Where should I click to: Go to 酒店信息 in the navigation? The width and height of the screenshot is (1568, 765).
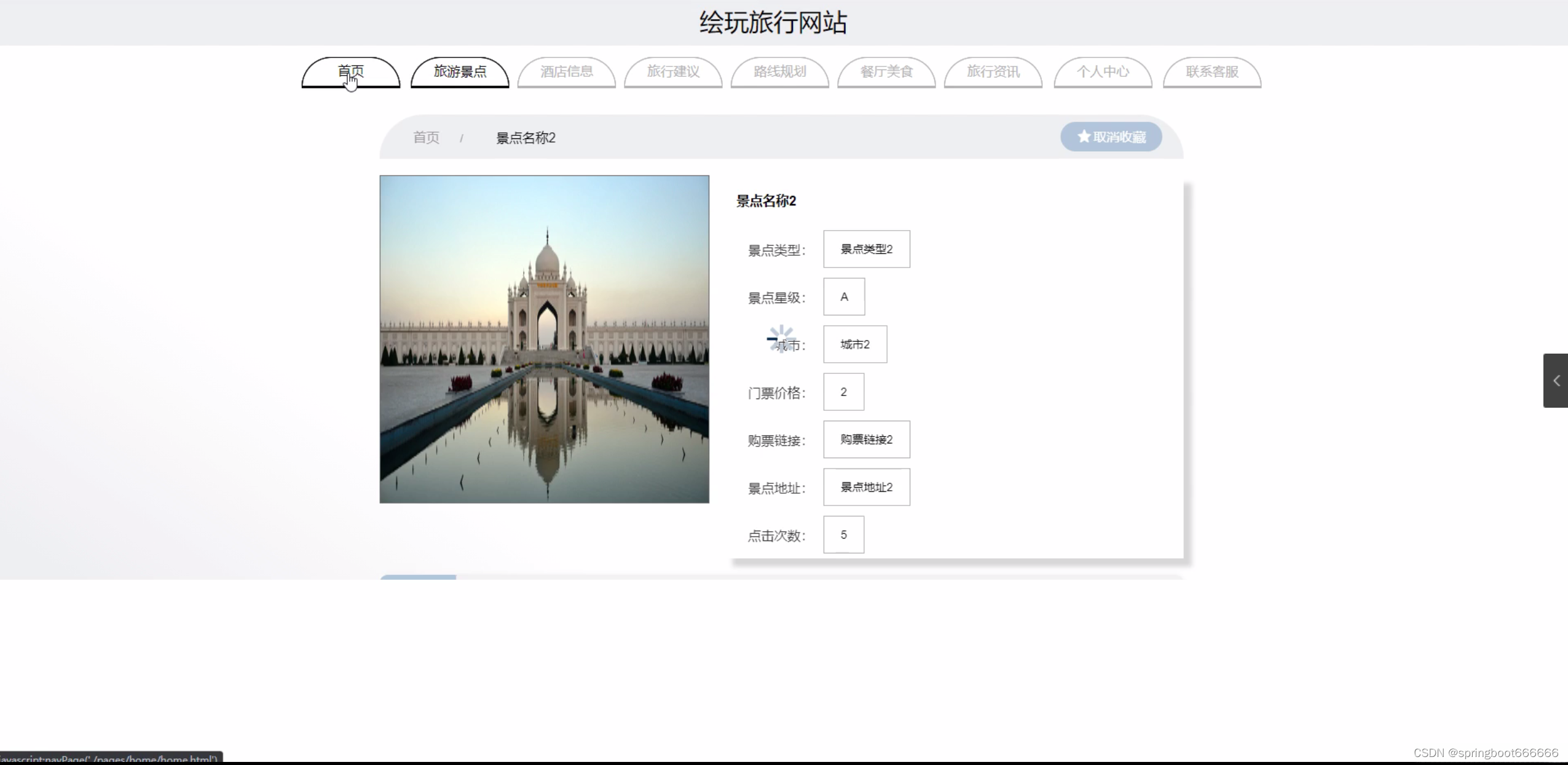point(567,72)
